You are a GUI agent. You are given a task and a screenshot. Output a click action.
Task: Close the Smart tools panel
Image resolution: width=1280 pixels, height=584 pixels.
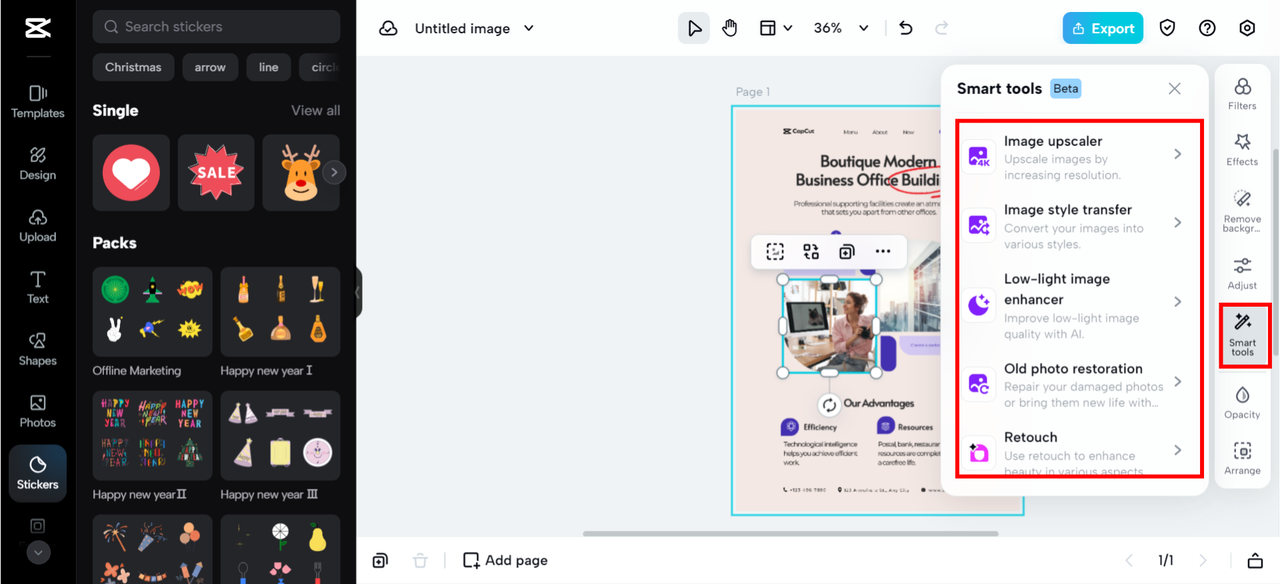1174,88
